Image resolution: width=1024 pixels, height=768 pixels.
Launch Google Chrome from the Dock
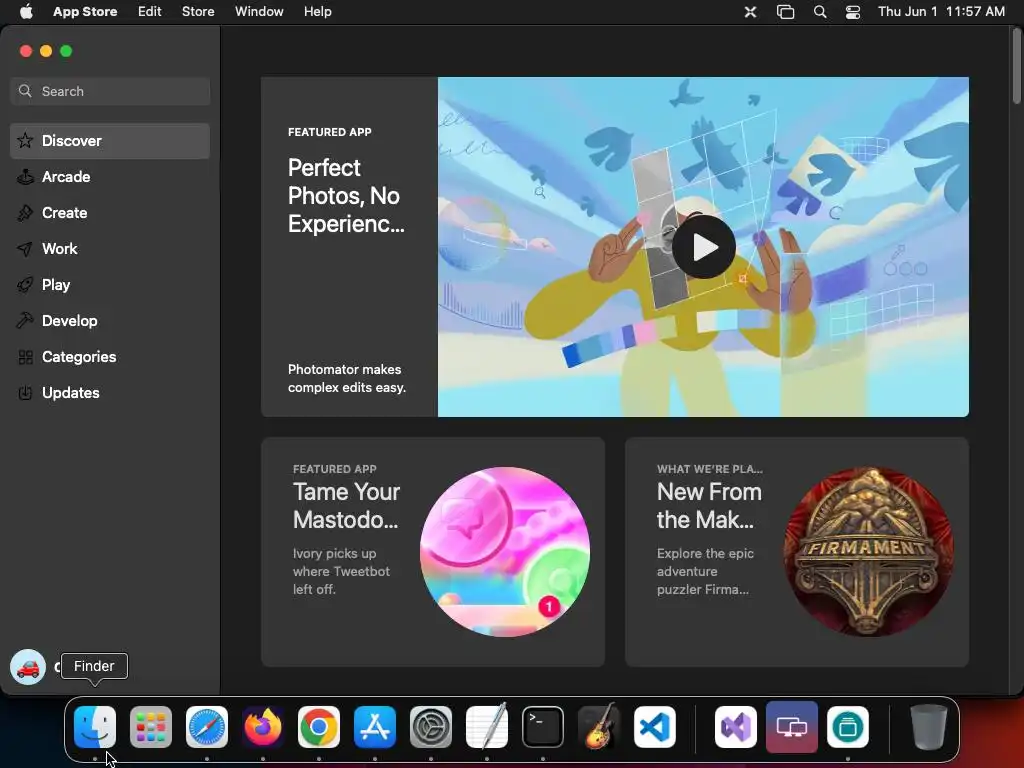pos(319,727)
